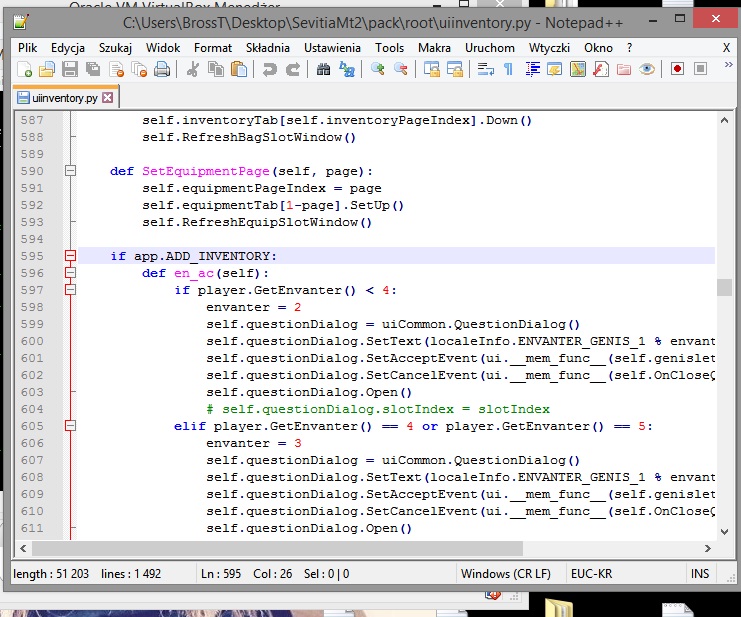Open Find with the binoculars icon
This screenshot has height=617, width=741.
(x=323, y=69)
